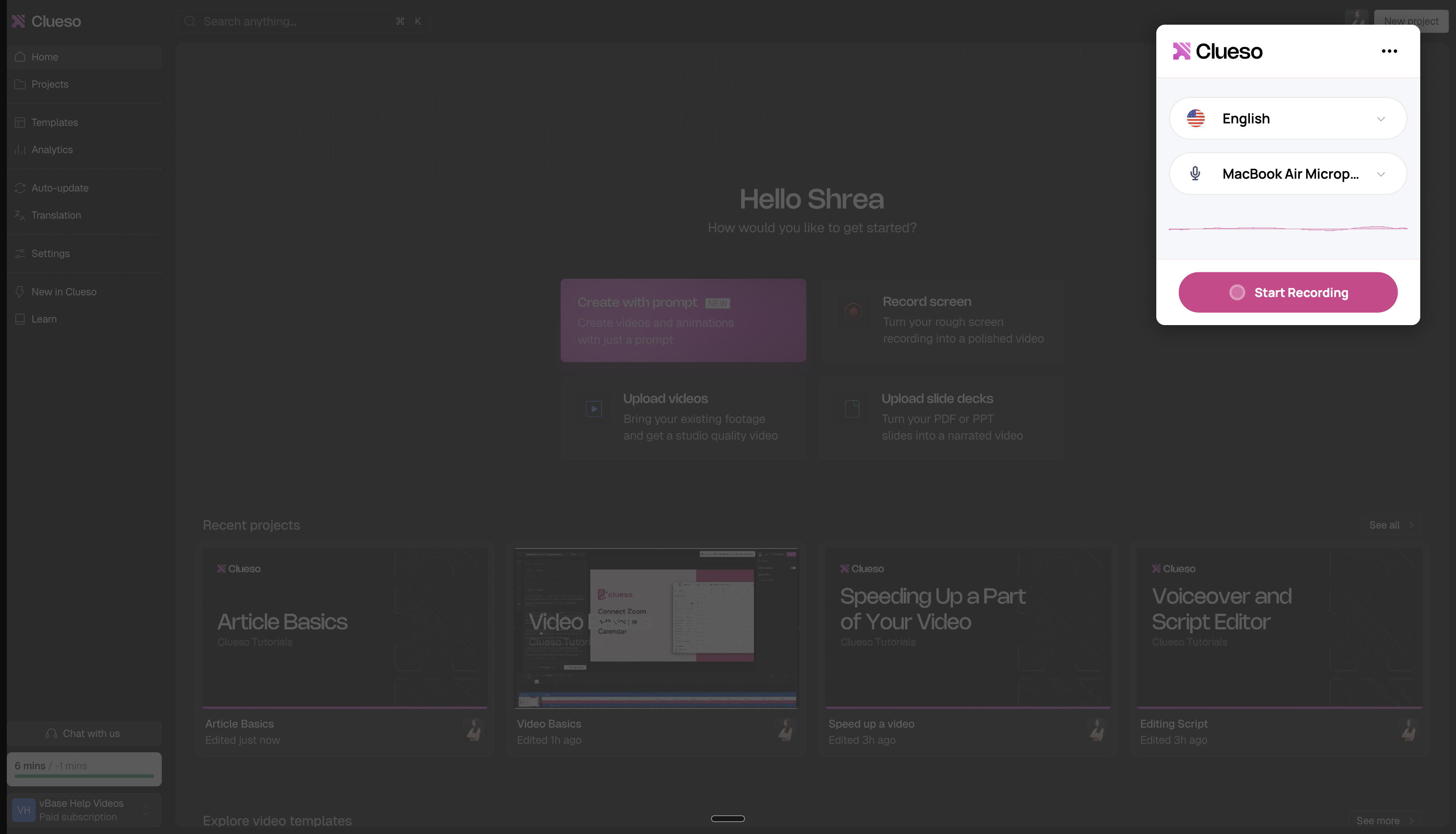1456x834 pixels.
Task: Open the English language dropdown
Action: pyautogui.click(x=1287, y=119)
